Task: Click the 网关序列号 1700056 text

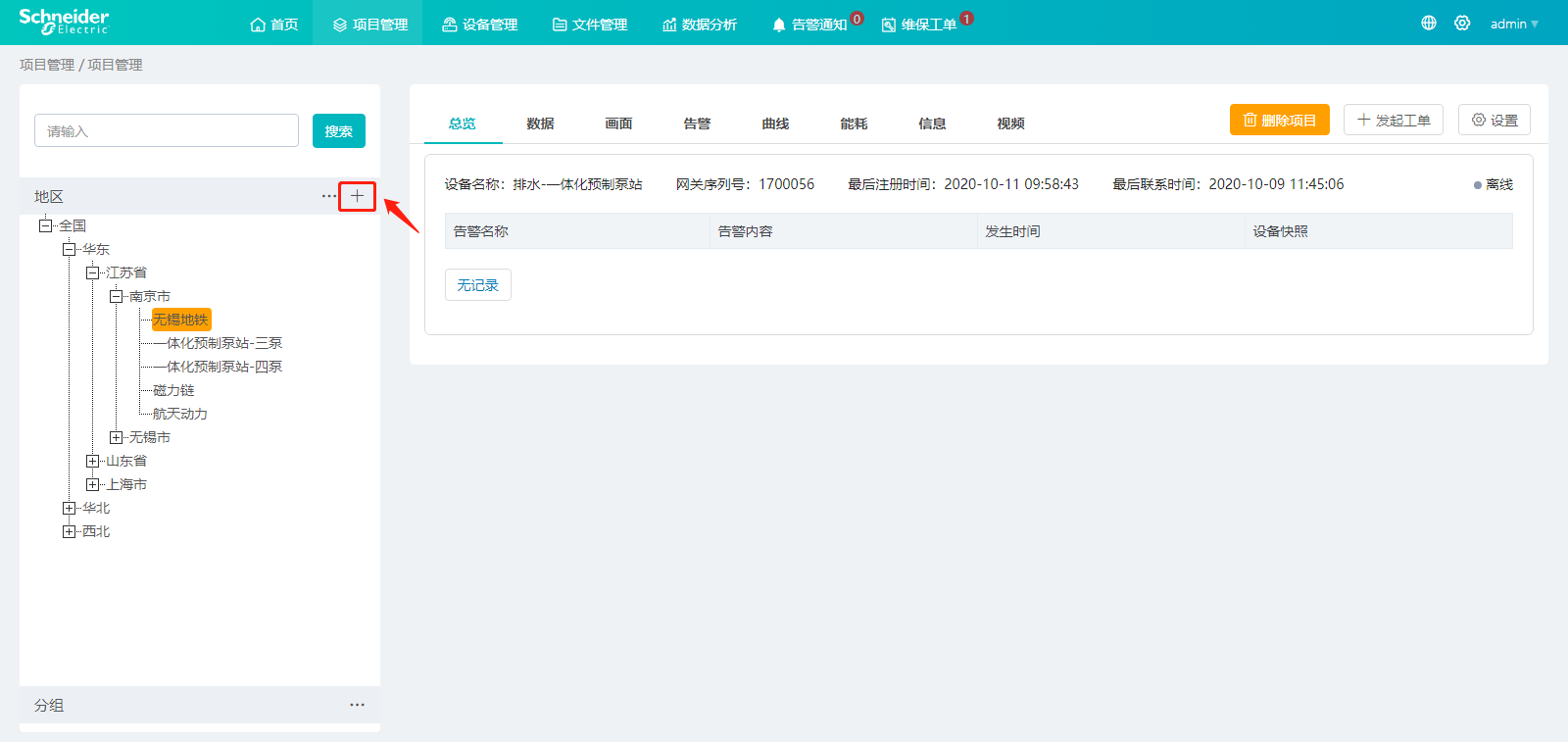Action: [745, 184]
